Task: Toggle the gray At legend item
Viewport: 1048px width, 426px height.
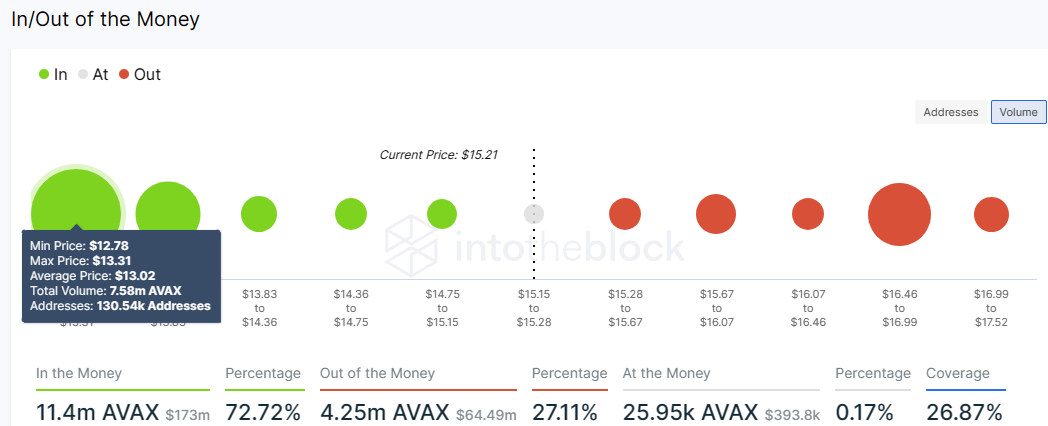Action: point(93,74)
